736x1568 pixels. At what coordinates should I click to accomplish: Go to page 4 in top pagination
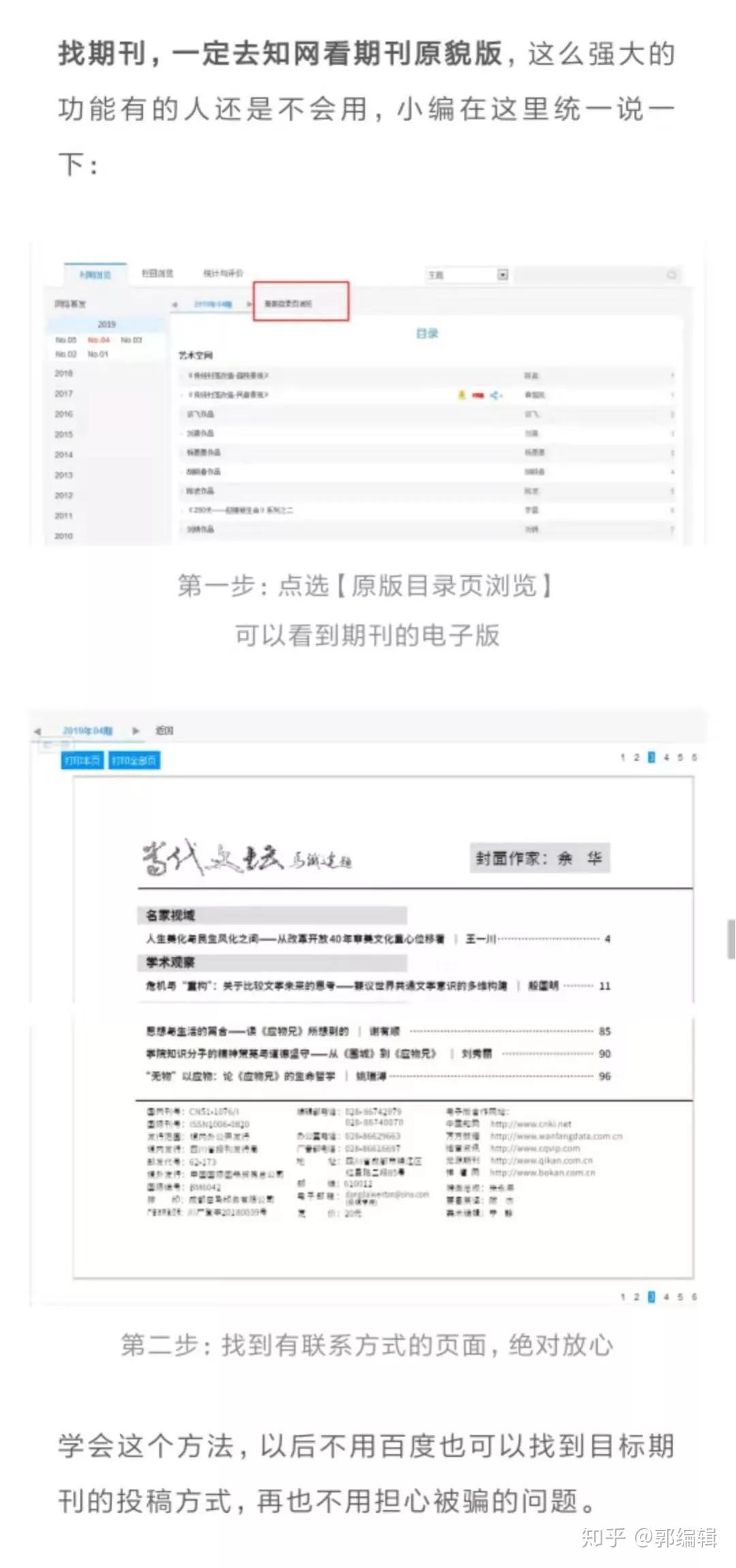(x=666, y=757)
